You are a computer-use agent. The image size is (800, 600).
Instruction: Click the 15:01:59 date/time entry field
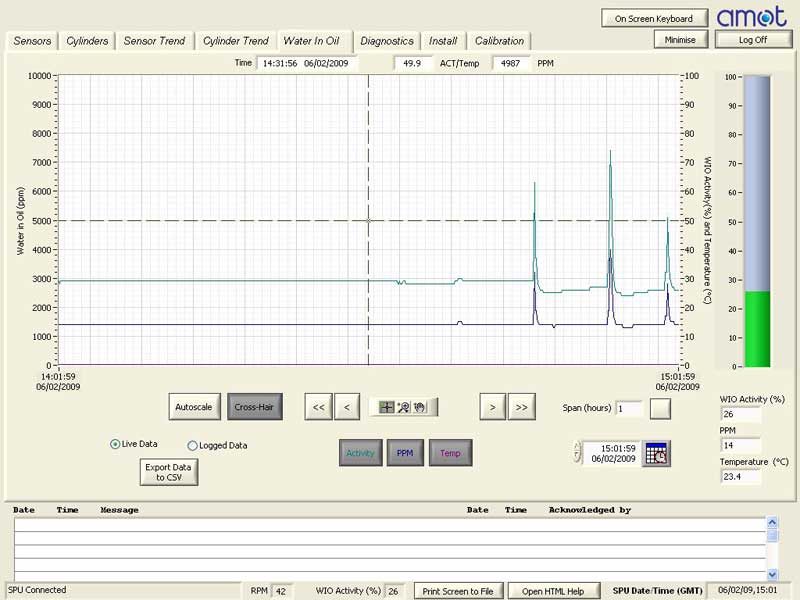click(x=611, y=453)
